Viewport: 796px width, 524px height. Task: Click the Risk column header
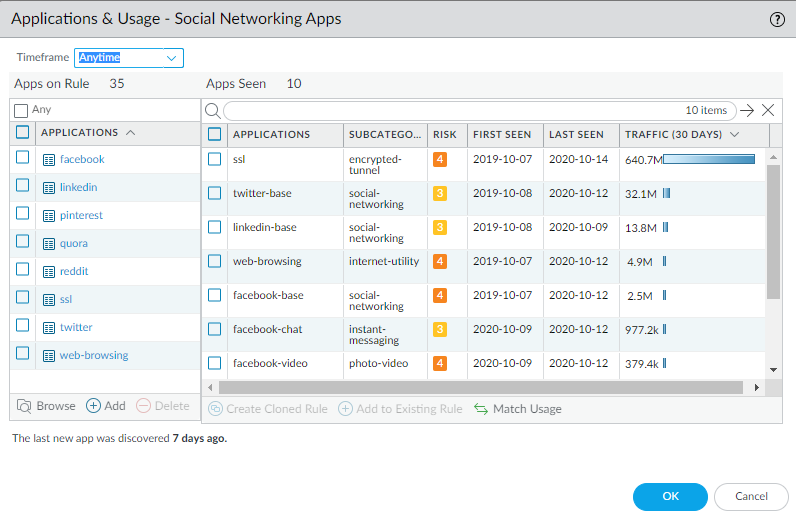pyautogui.click(x=443, y=135)
